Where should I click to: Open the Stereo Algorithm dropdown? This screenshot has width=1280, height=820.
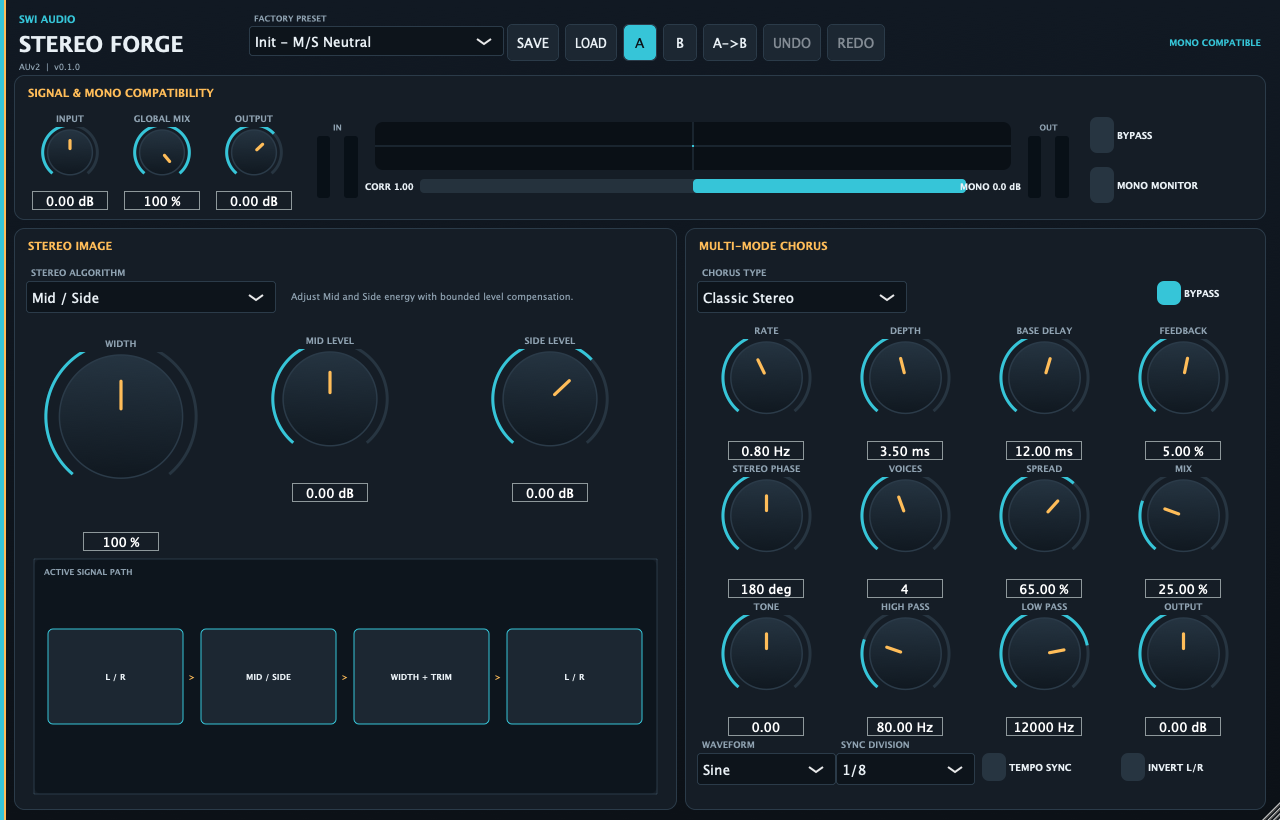pos(151,297)
